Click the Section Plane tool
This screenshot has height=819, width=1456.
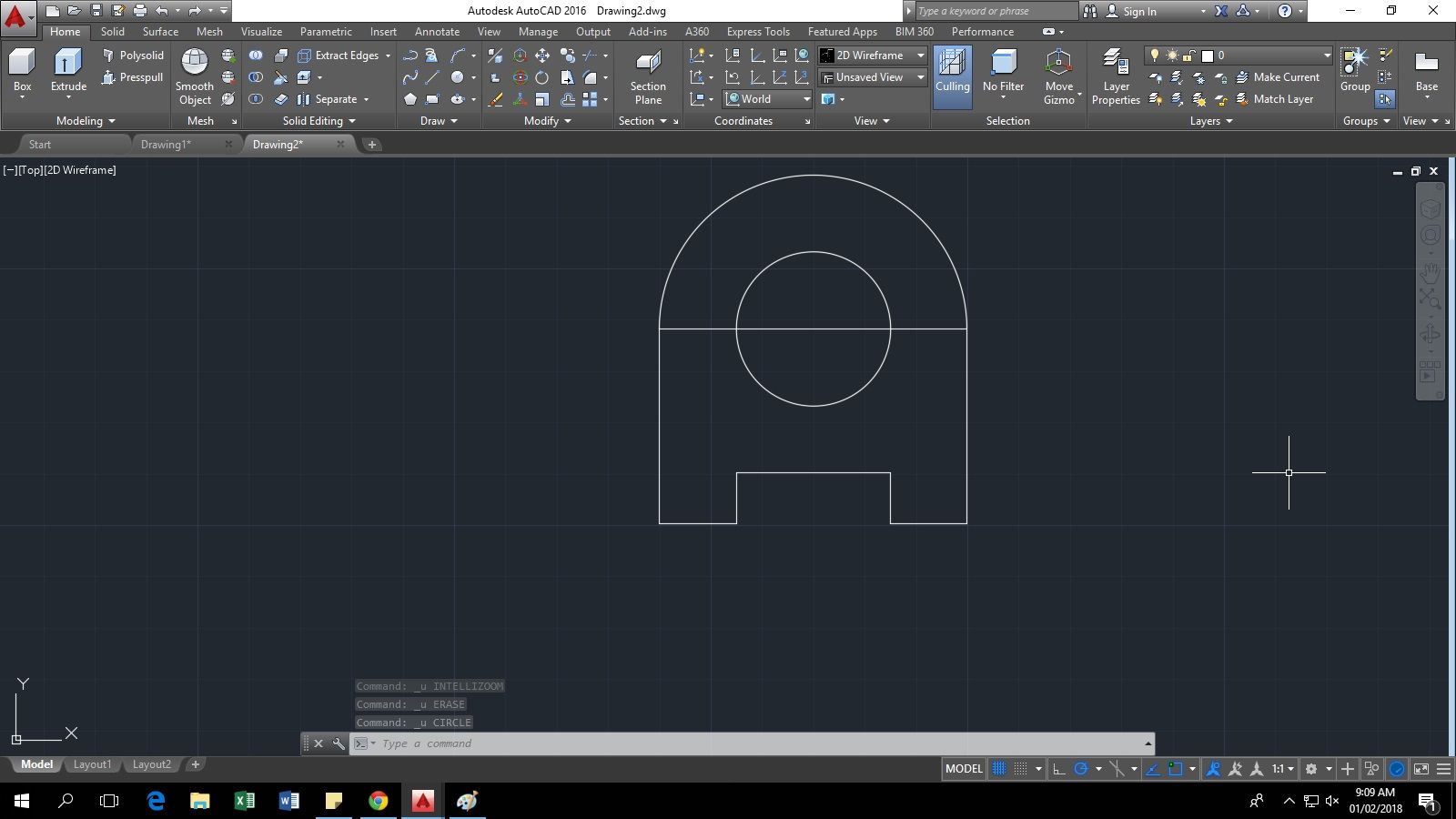pyautogui.click(x=648, y=77)
